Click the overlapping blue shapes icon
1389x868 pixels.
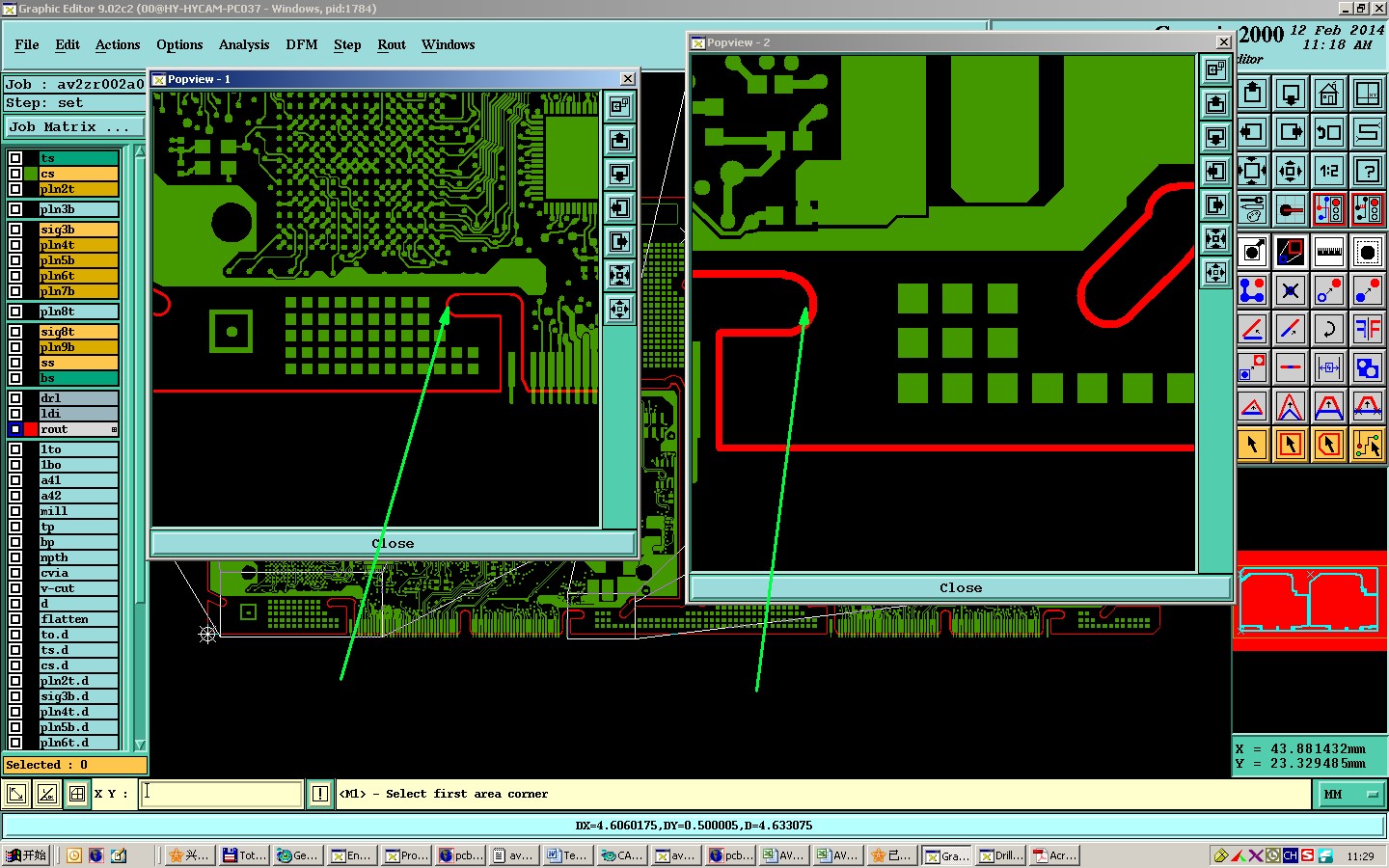point(1368,367)
